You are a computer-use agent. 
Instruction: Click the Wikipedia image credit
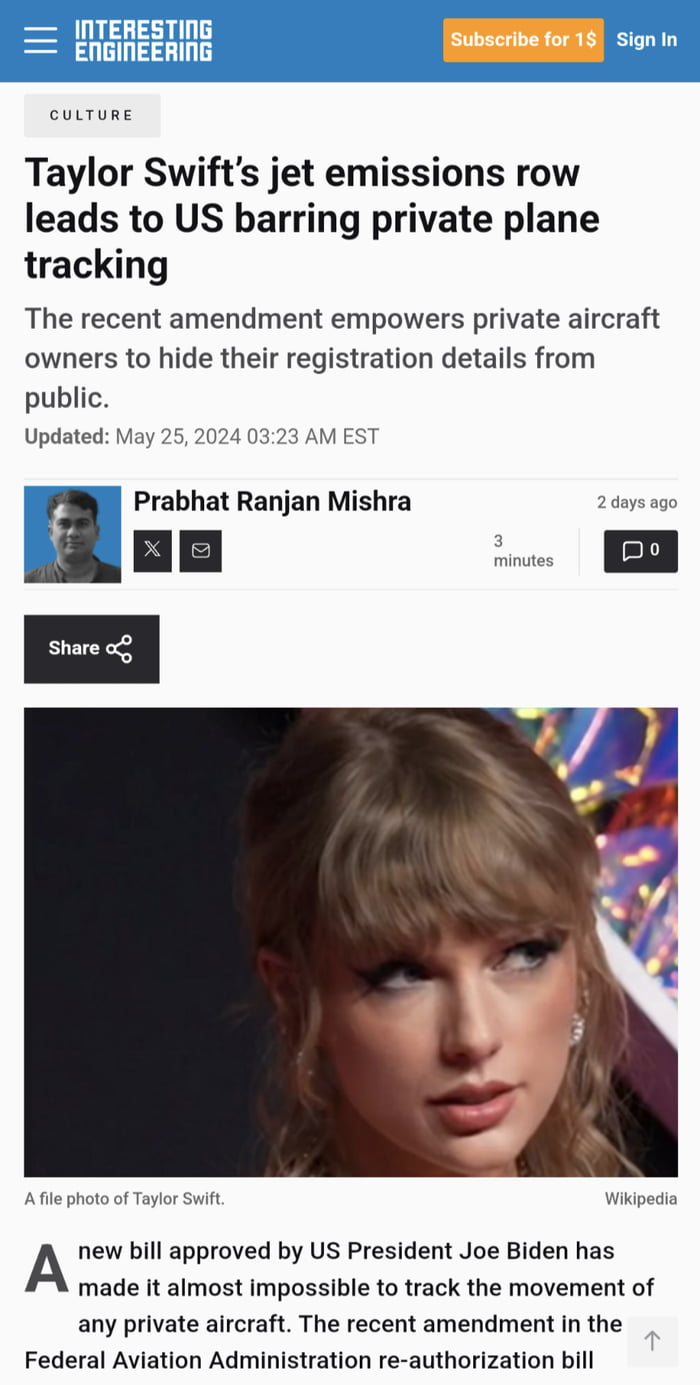tap(641, 1198)
